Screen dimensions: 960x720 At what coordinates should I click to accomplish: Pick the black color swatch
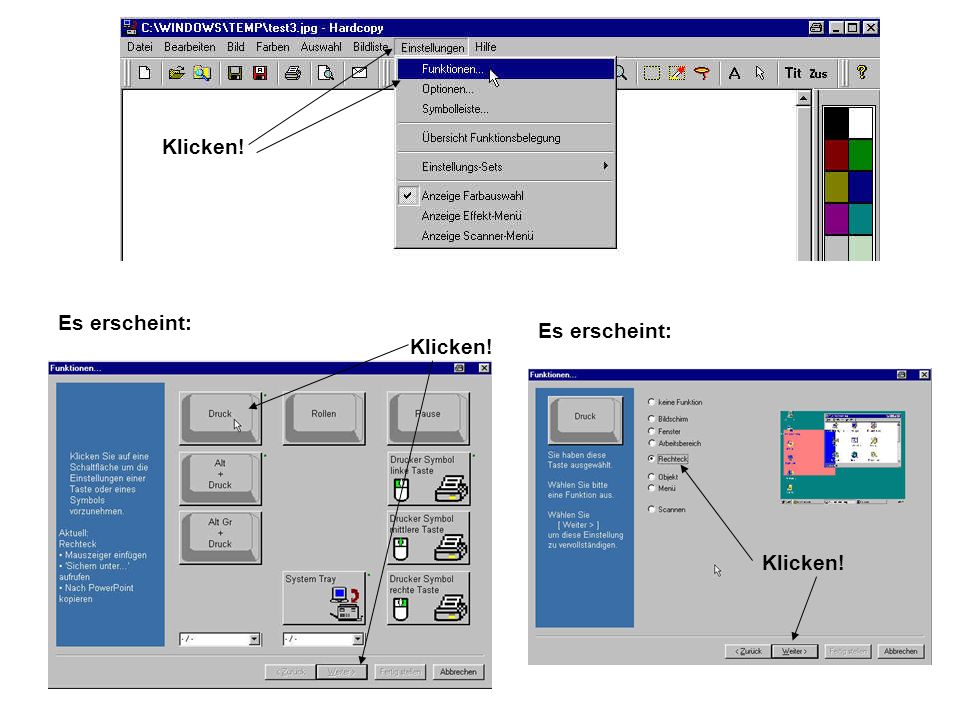click(x=836, y=123)
